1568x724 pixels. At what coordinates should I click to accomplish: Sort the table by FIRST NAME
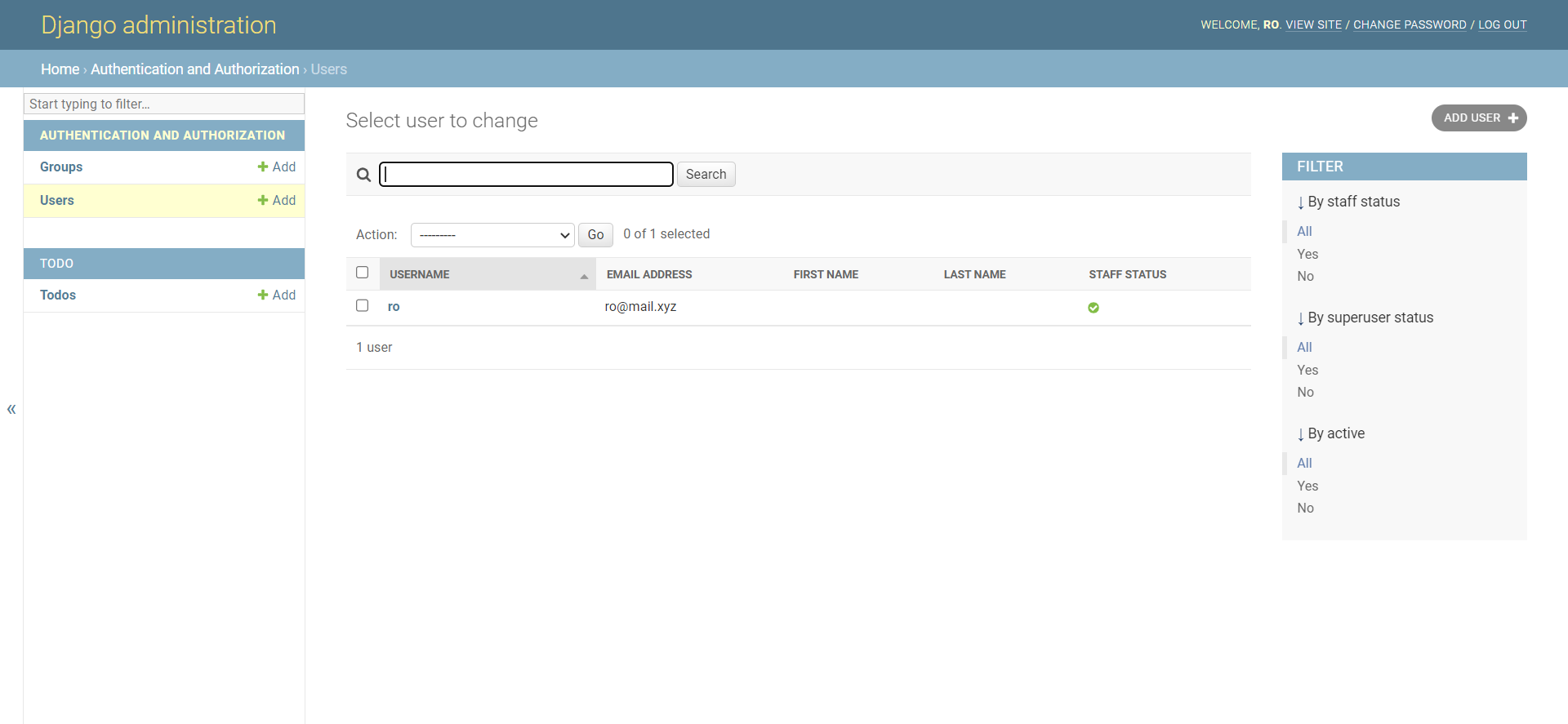coord(826,274)
